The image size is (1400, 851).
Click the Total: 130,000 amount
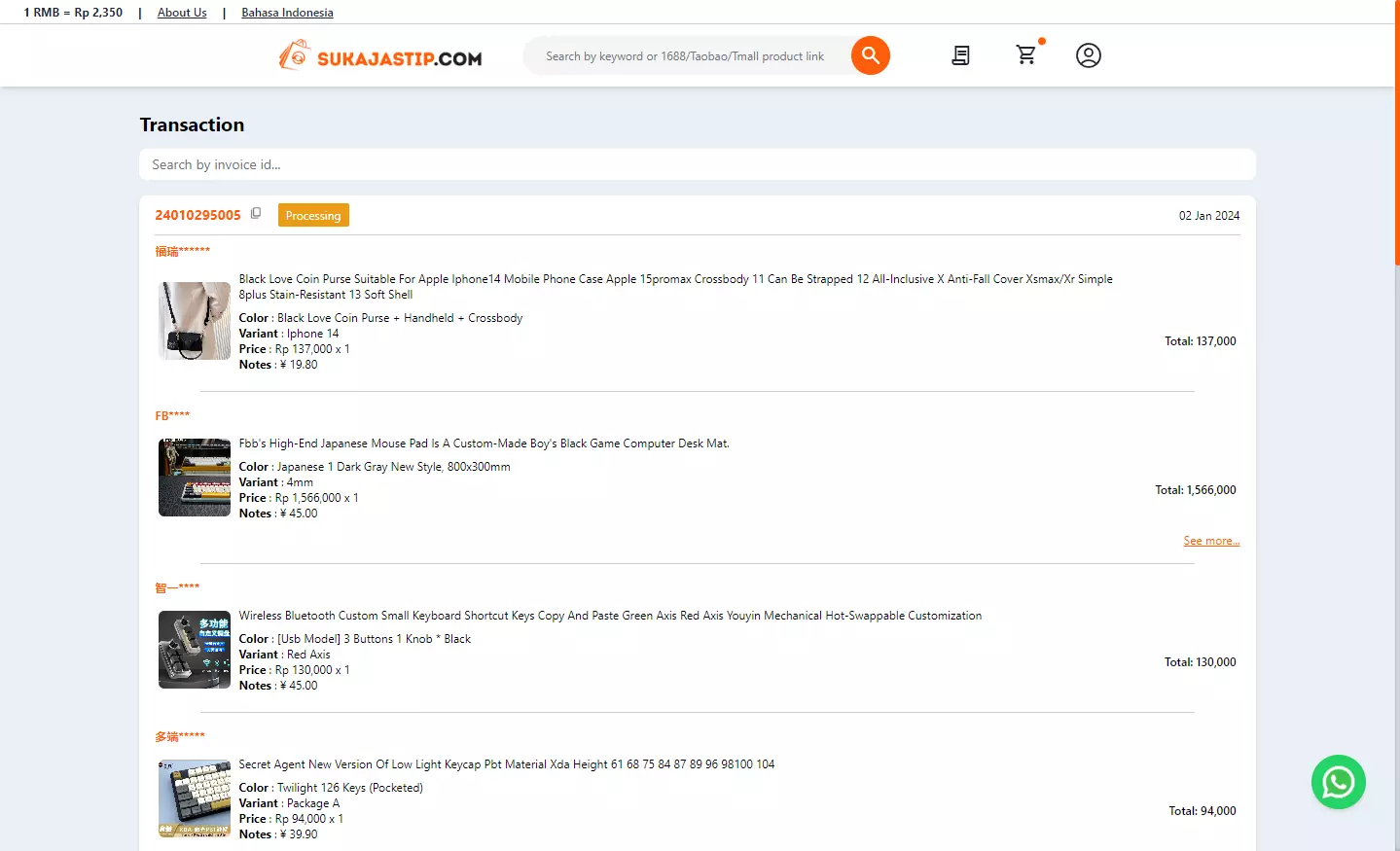(x=1201, y=662)
